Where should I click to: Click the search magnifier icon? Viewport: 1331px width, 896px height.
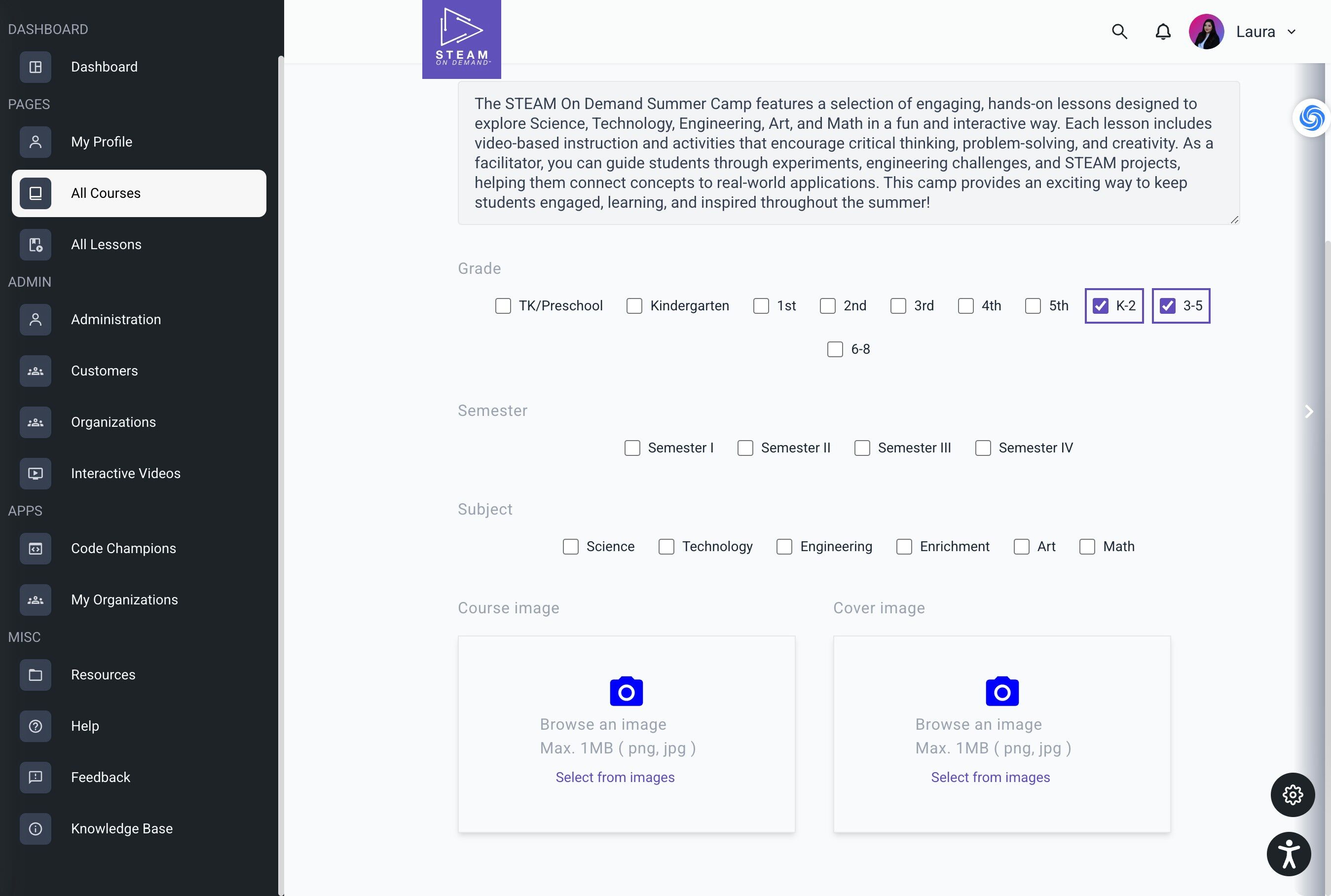coord(1119,32)
